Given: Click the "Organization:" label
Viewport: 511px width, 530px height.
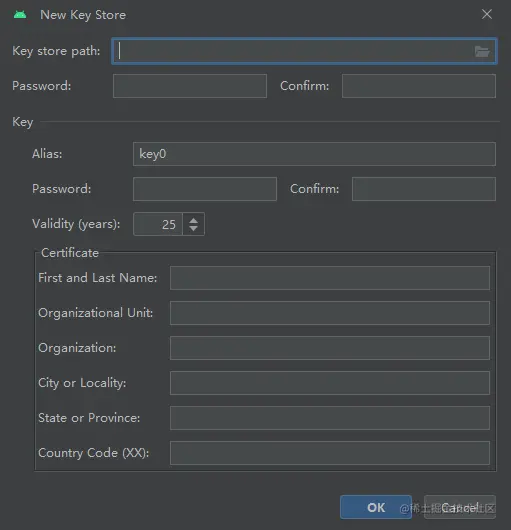Looking at the screenshot, I should [x=77, y=348].
